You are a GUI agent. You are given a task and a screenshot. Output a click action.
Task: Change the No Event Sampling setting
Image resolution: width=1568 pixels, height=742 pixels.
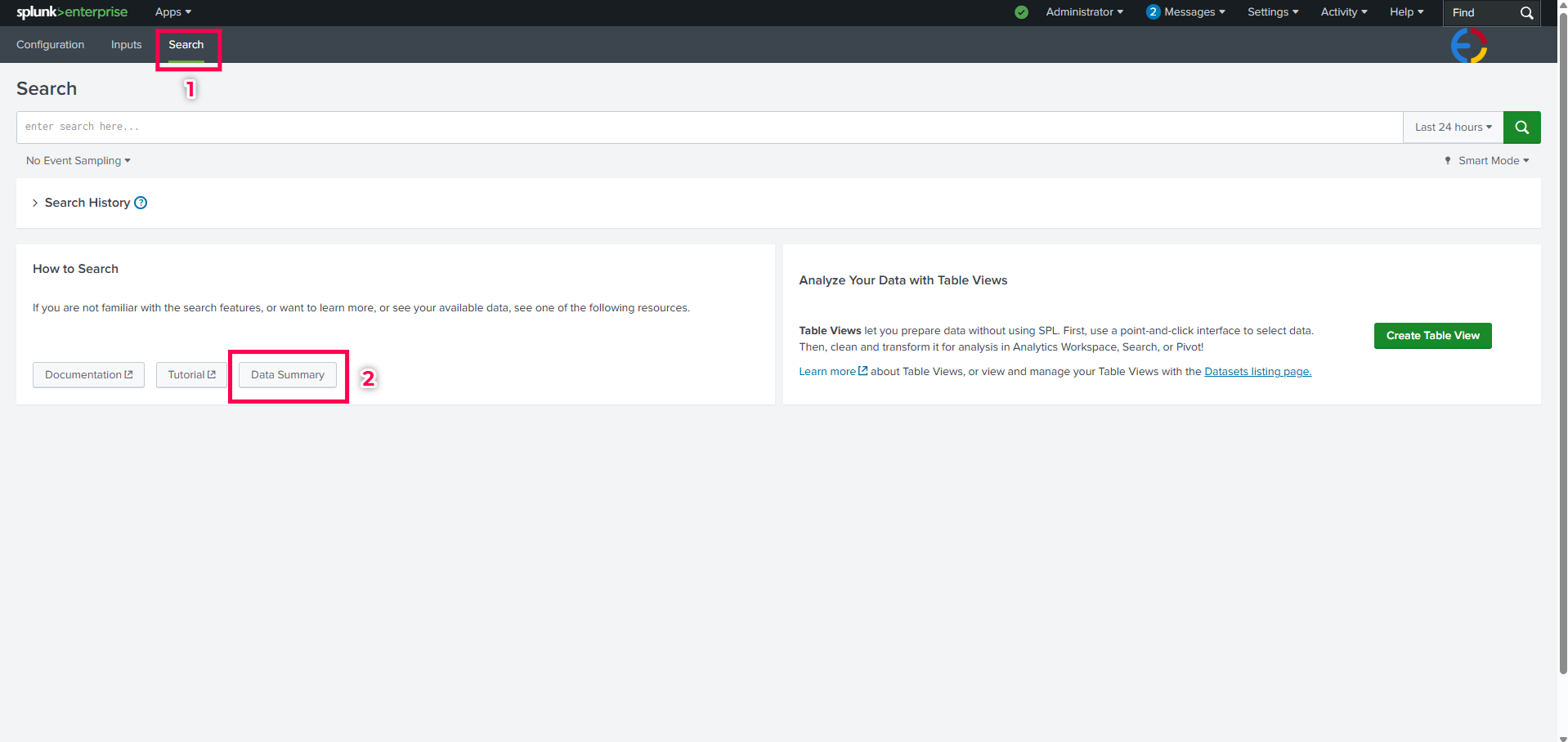[x=78, y=160]
